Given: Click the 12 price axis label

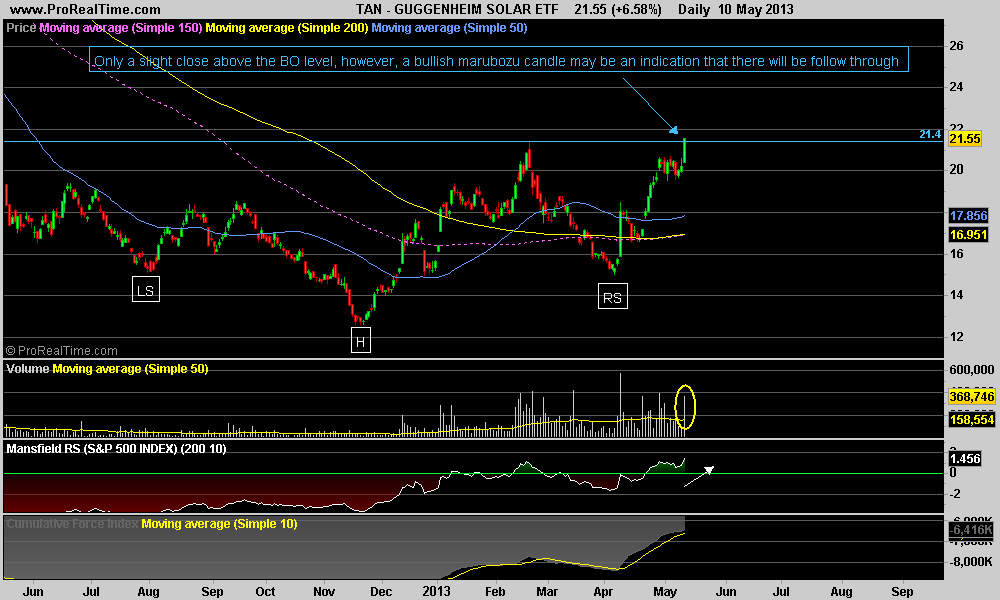Looking at the screenshot, I should (x=956, y=337).
